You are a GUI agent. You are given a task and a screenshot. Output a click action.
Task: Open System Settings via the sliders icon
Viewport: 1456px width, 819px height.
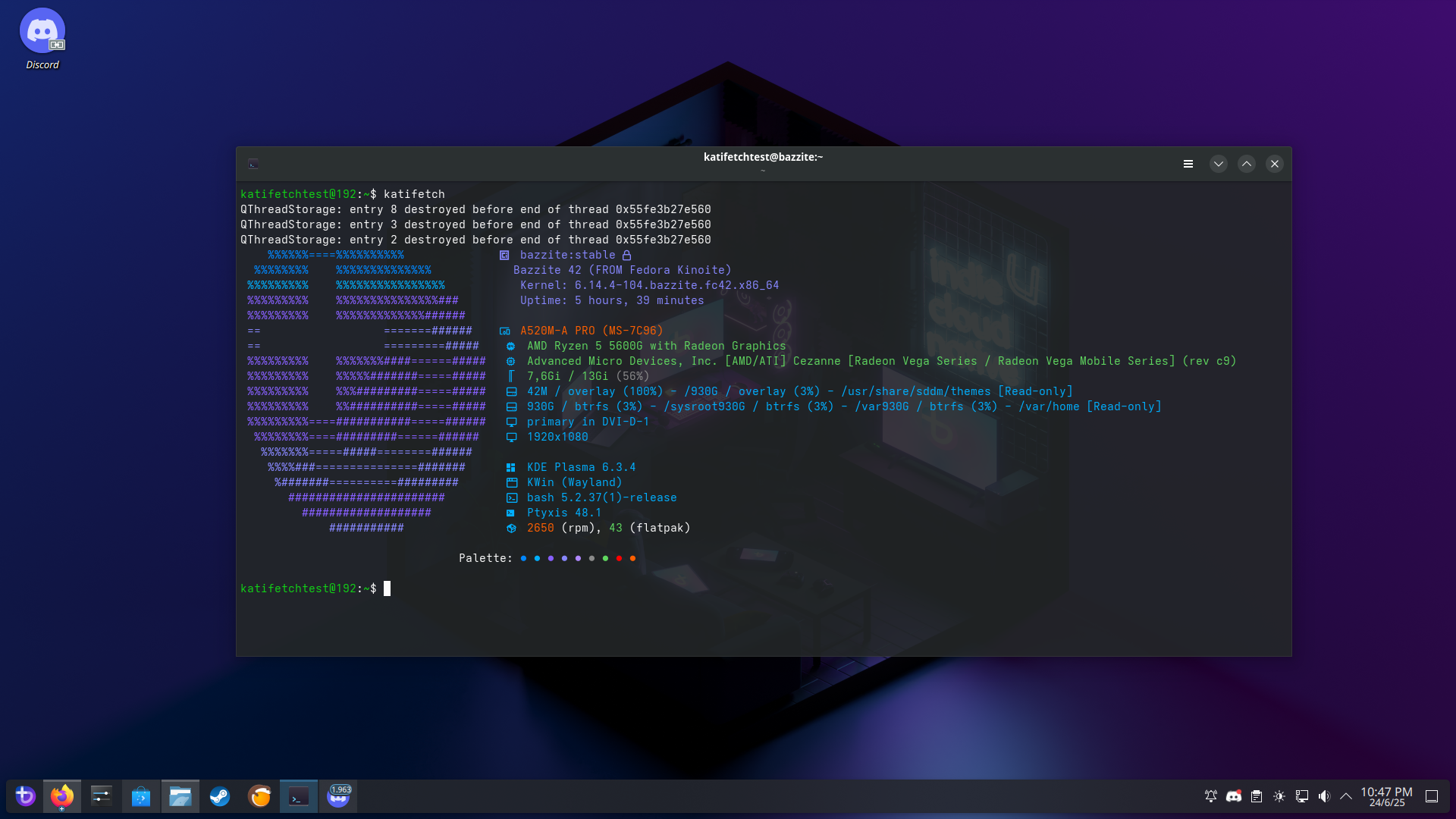[x=101, y=796]
